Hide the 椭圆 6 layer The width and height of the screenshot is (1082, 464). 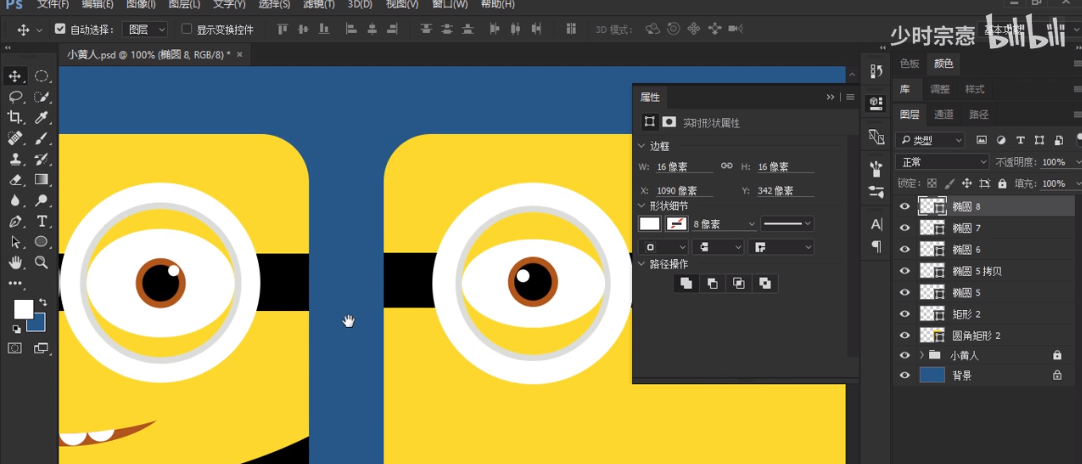[905, 249]
